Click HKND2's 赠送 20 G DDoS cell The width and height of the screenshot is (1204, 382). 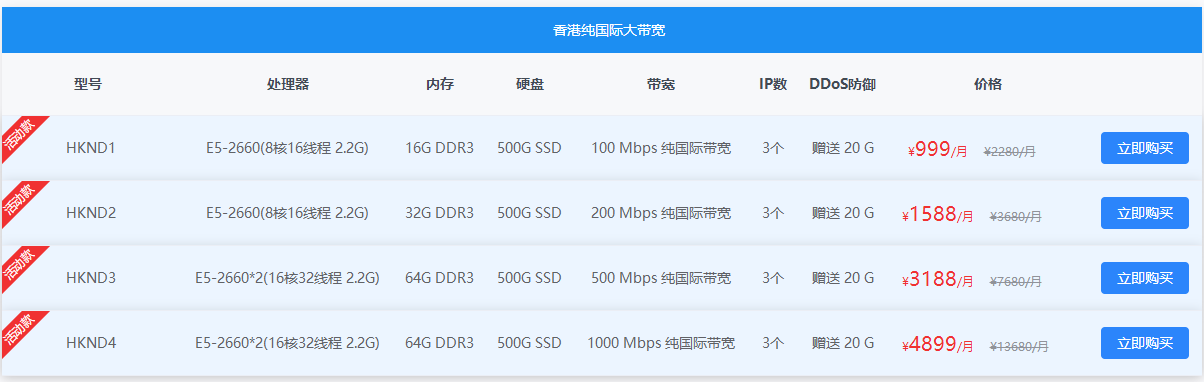coord(843,213)
